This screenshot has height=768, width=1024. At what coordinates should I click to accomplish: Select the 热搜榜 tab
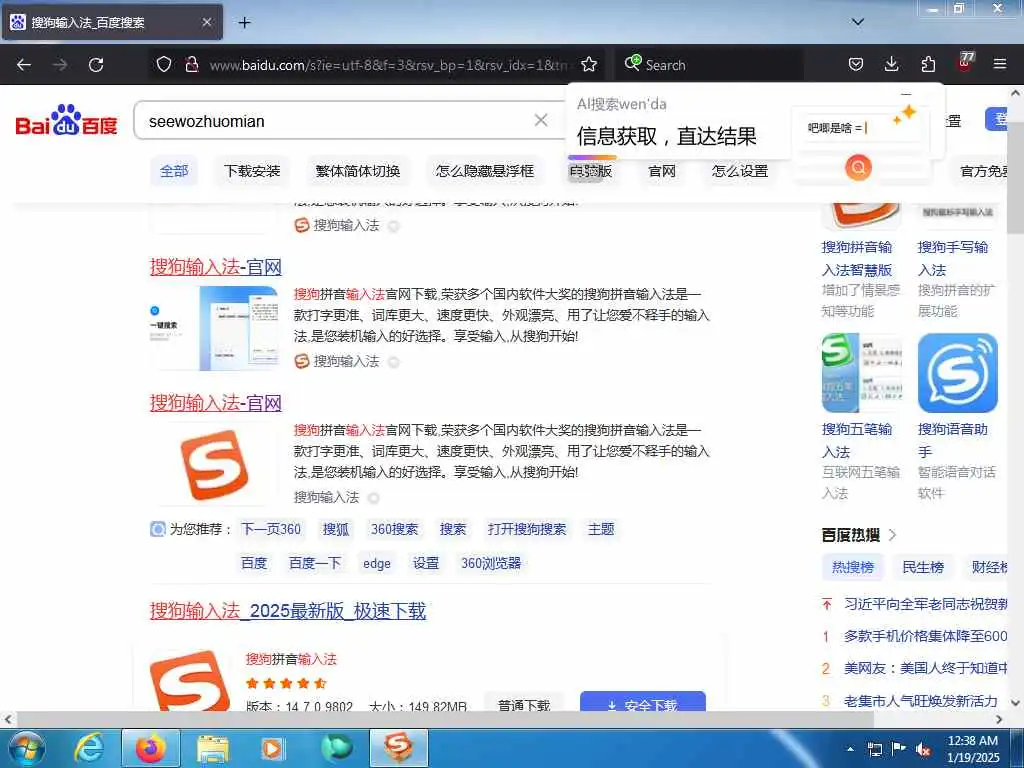[852, 567]
